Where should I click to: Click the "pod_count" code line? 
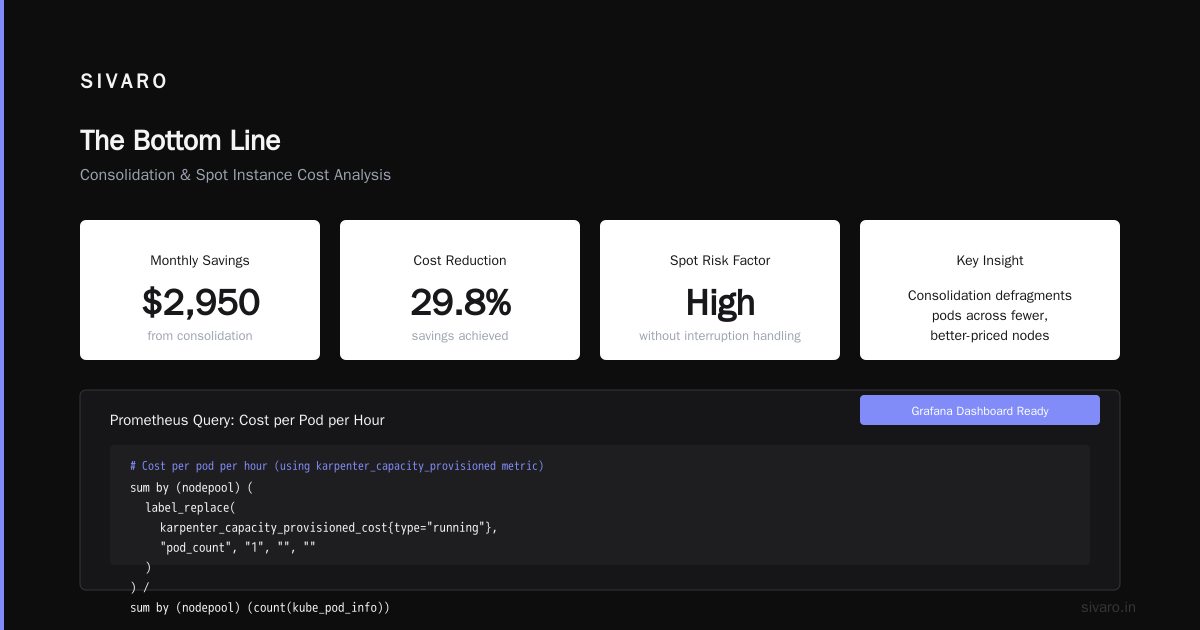[238, 547]
